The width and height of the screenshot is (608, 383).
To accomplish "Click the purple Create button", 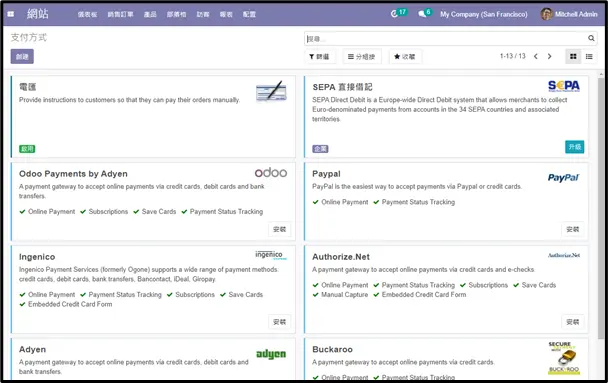I will point(22,57).
